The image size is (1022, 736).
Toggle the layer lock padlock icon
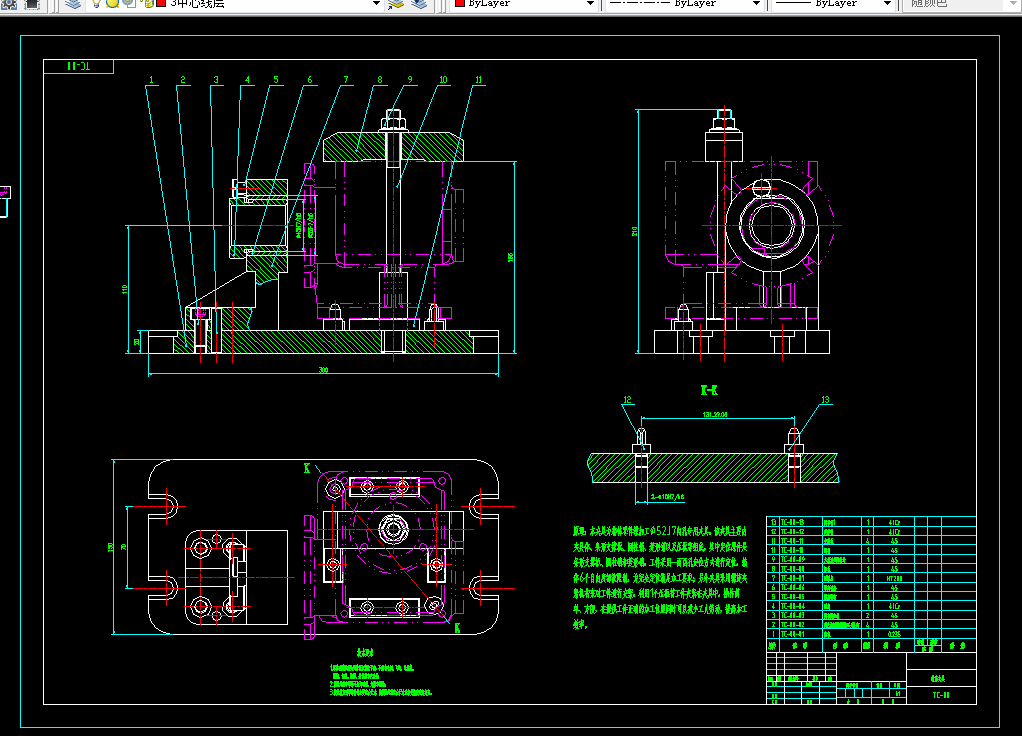(x=148, y=3)
